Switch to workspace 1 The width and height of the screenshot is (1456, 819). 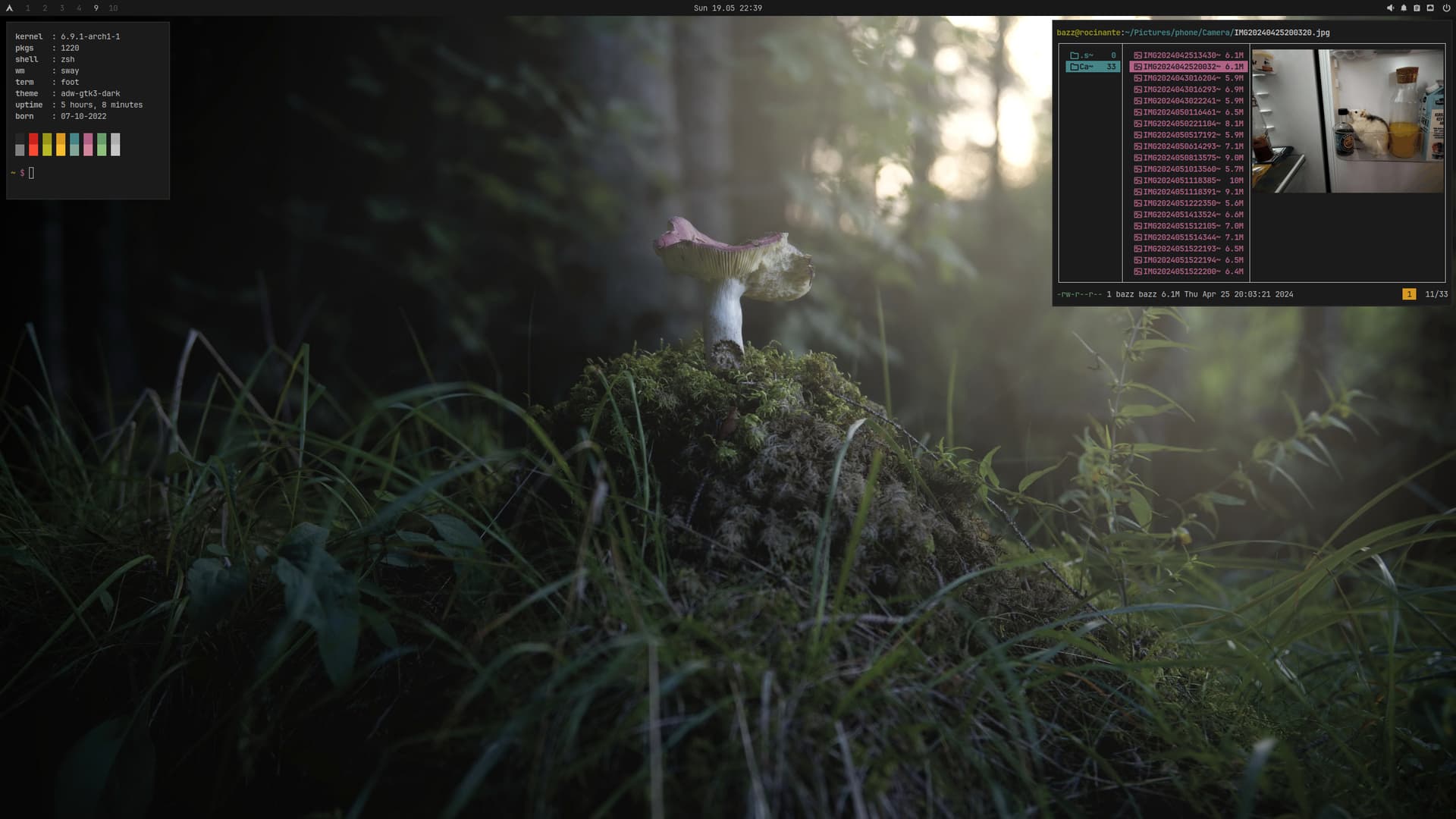[28, 8]
